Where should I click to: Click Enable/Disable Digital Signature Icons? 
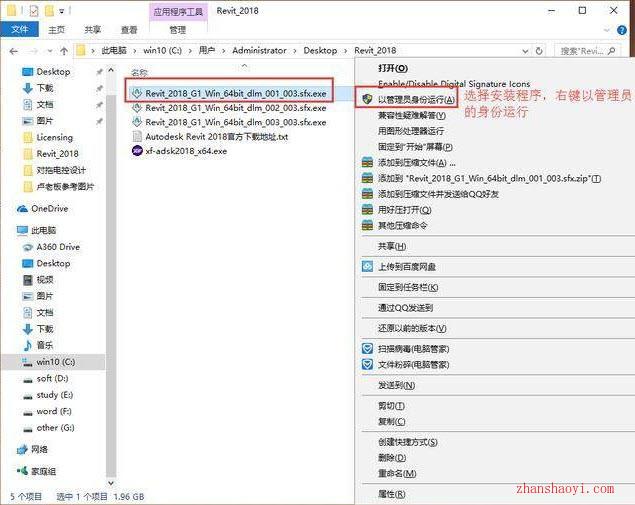click(454, 84)
